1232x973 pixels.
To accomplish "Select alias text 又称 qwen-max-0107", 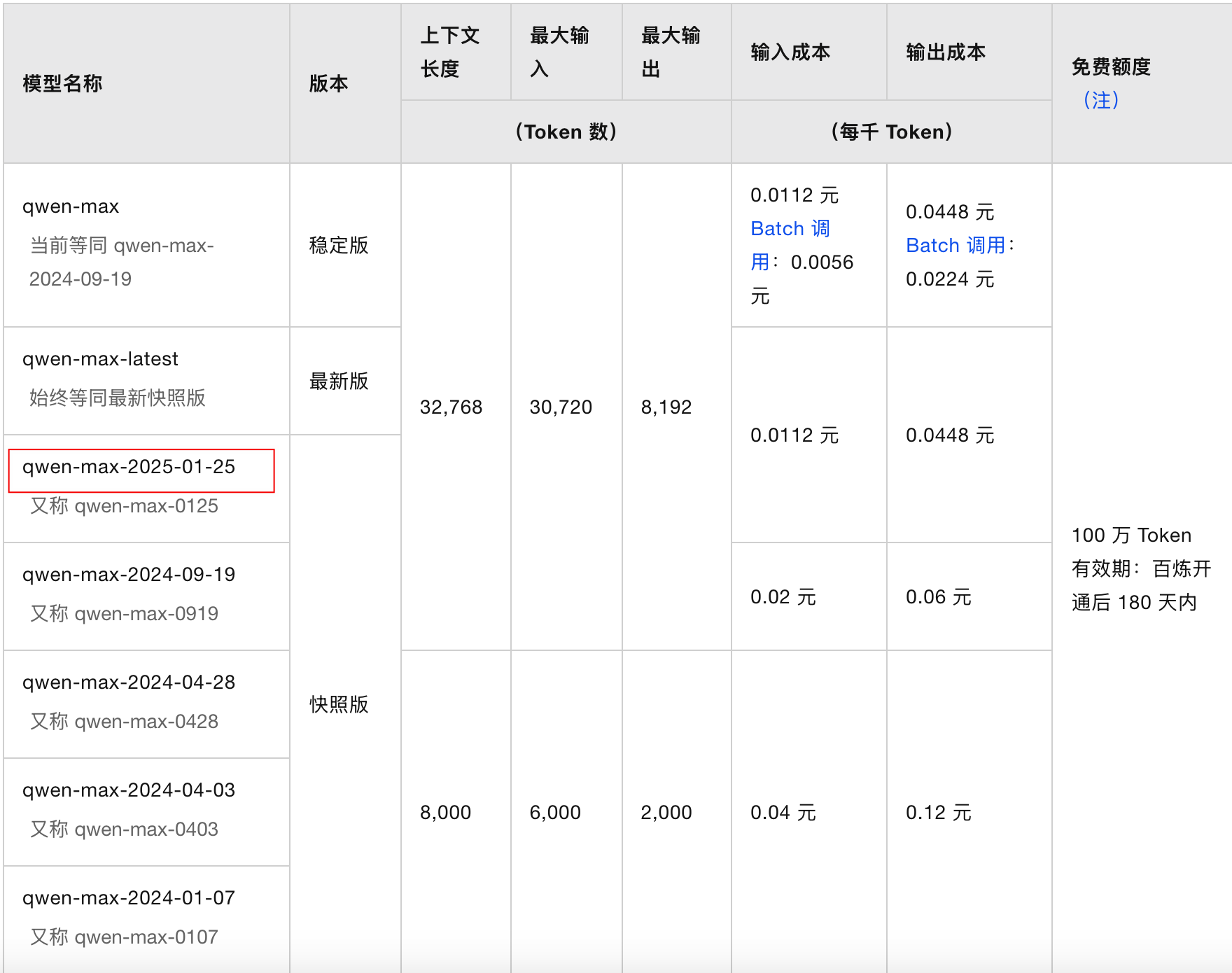I will [x=124, y=937].
